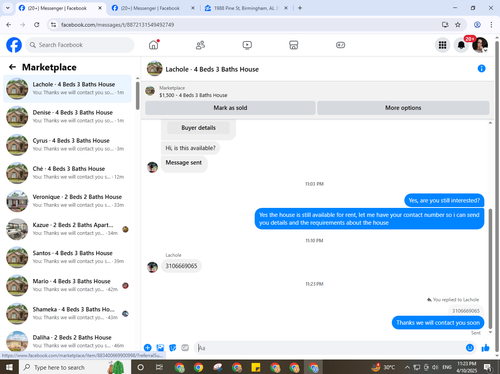Open the Friends icon in top navigation
The width and height of the screenshot is (500, 374).
pos(200,45)
